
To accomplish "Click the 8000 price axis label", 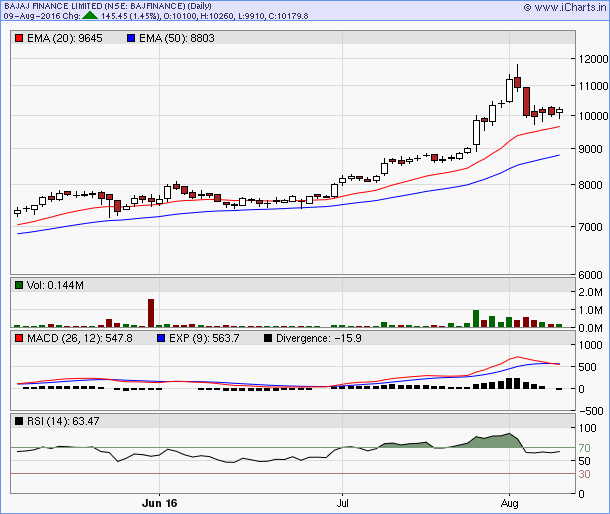I will [x=590, y=185].
